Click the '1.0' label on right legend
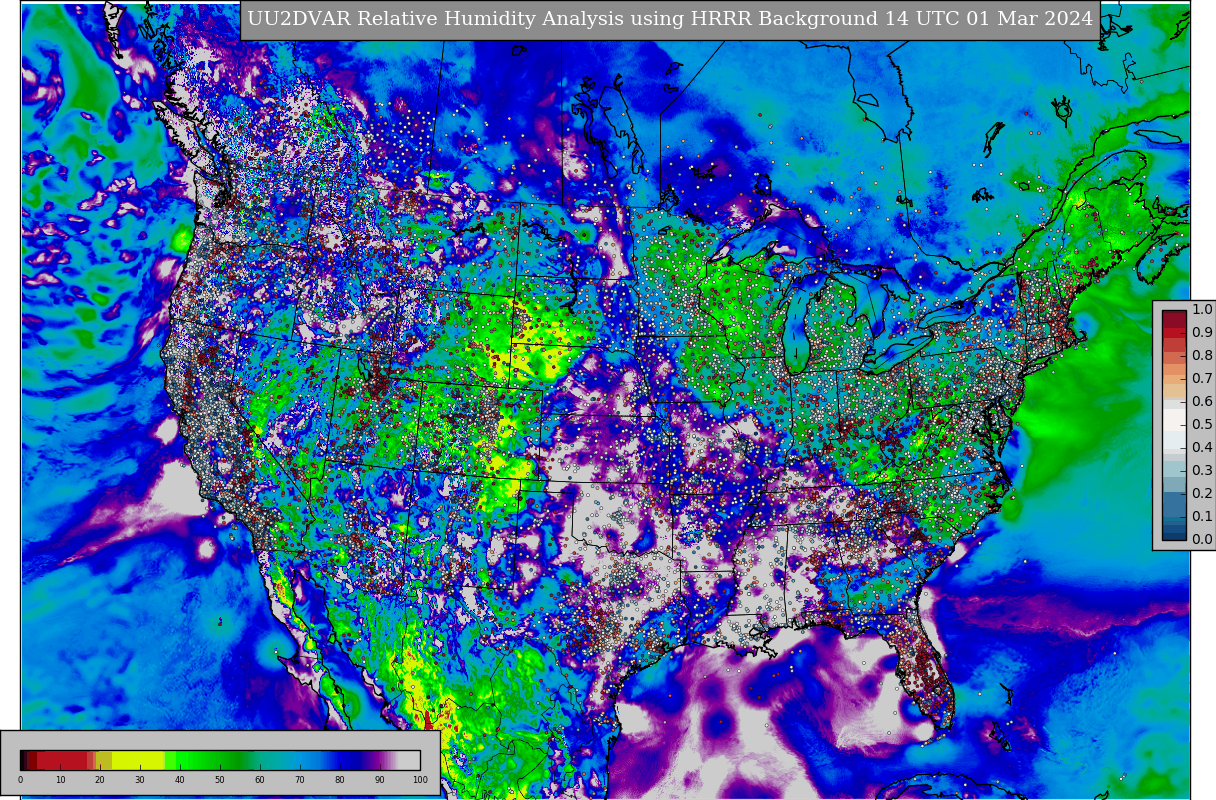The width and height of the screenshot is (1216, 800). [x=1202, y=309]
